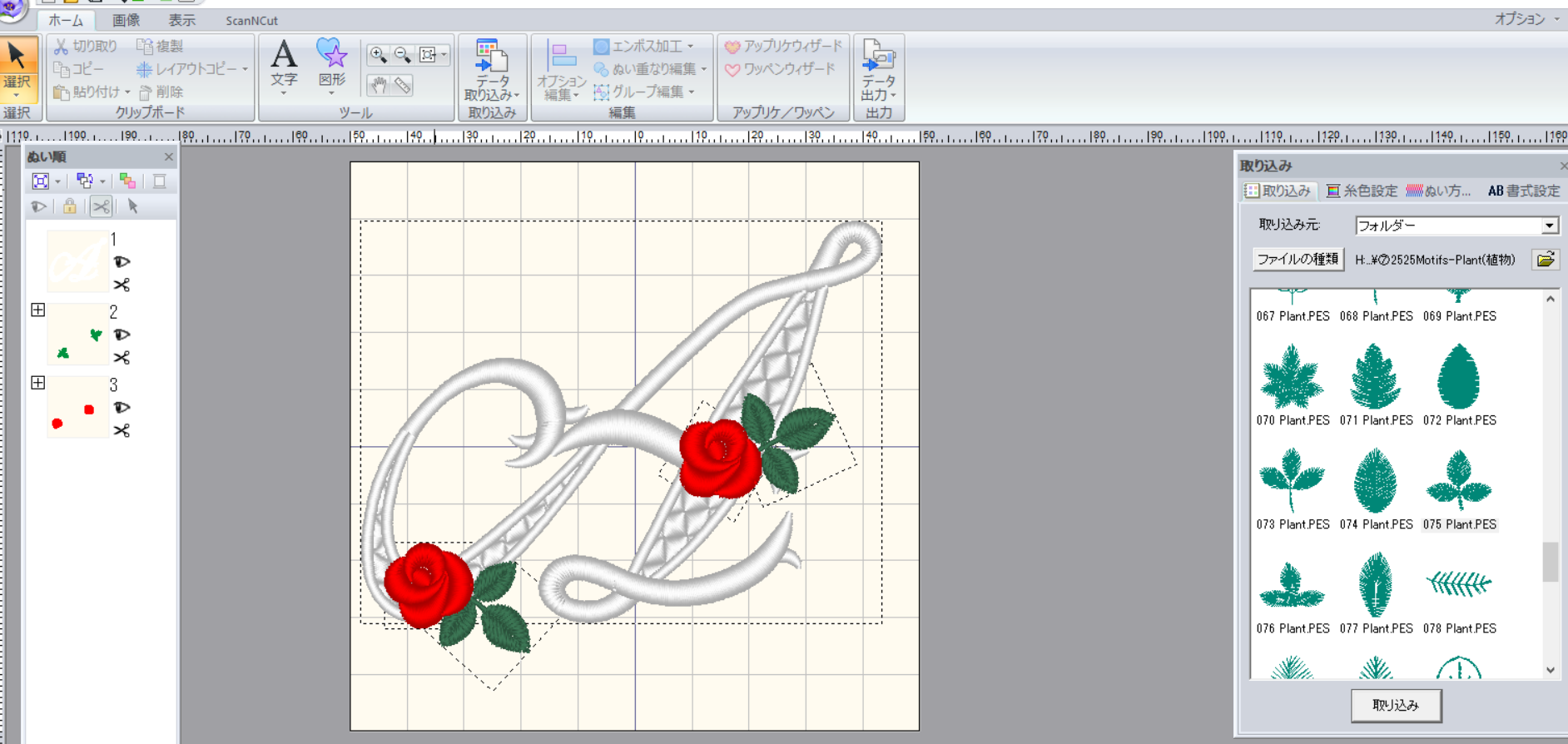This screenshot has width=1568, height=744.
Task: Open the 糸色設定 tab in the side panel
Action: [1362, 191]
